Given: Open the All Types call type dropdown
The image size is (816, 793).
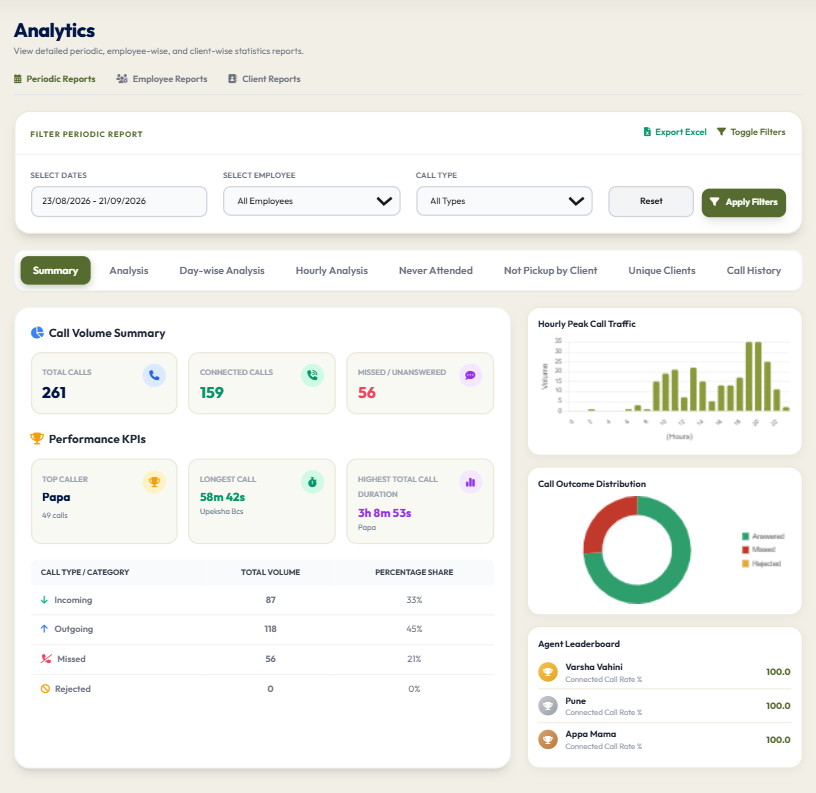Looking at the screenshot, I should [504, 201].
